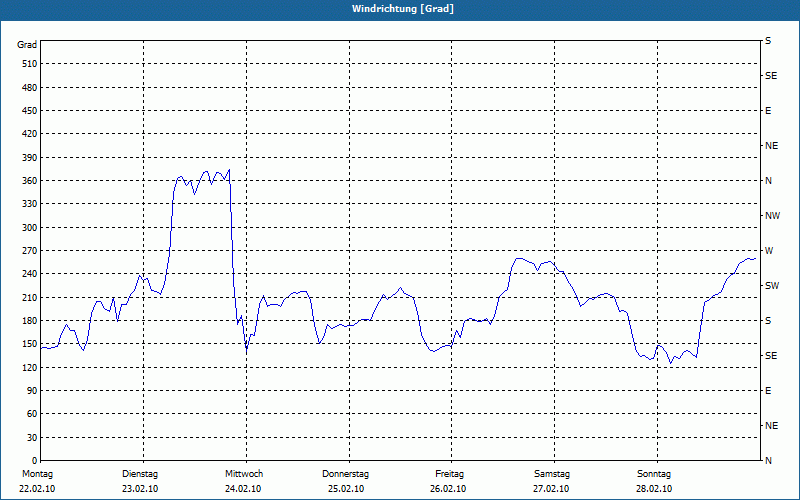Click the 30 axis value

[32, 438]
